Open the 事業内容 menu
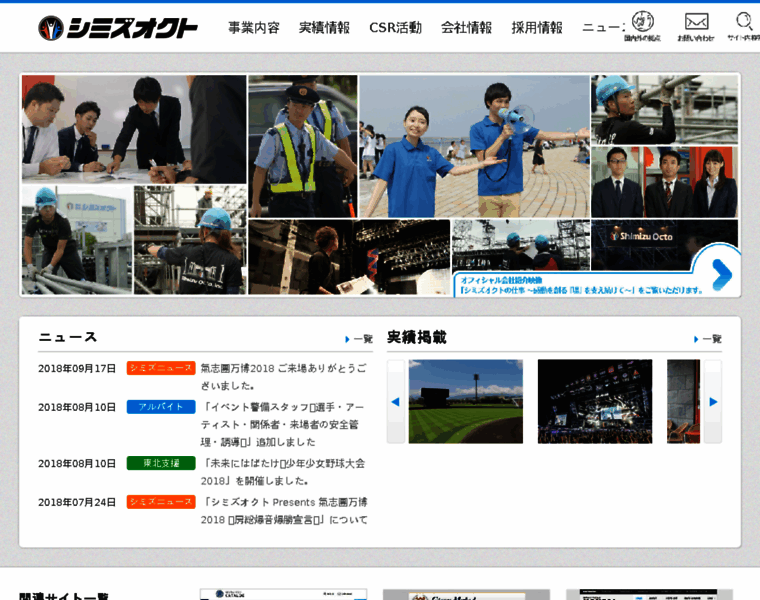This screenshot has width=760, height=600. point(254,28)
